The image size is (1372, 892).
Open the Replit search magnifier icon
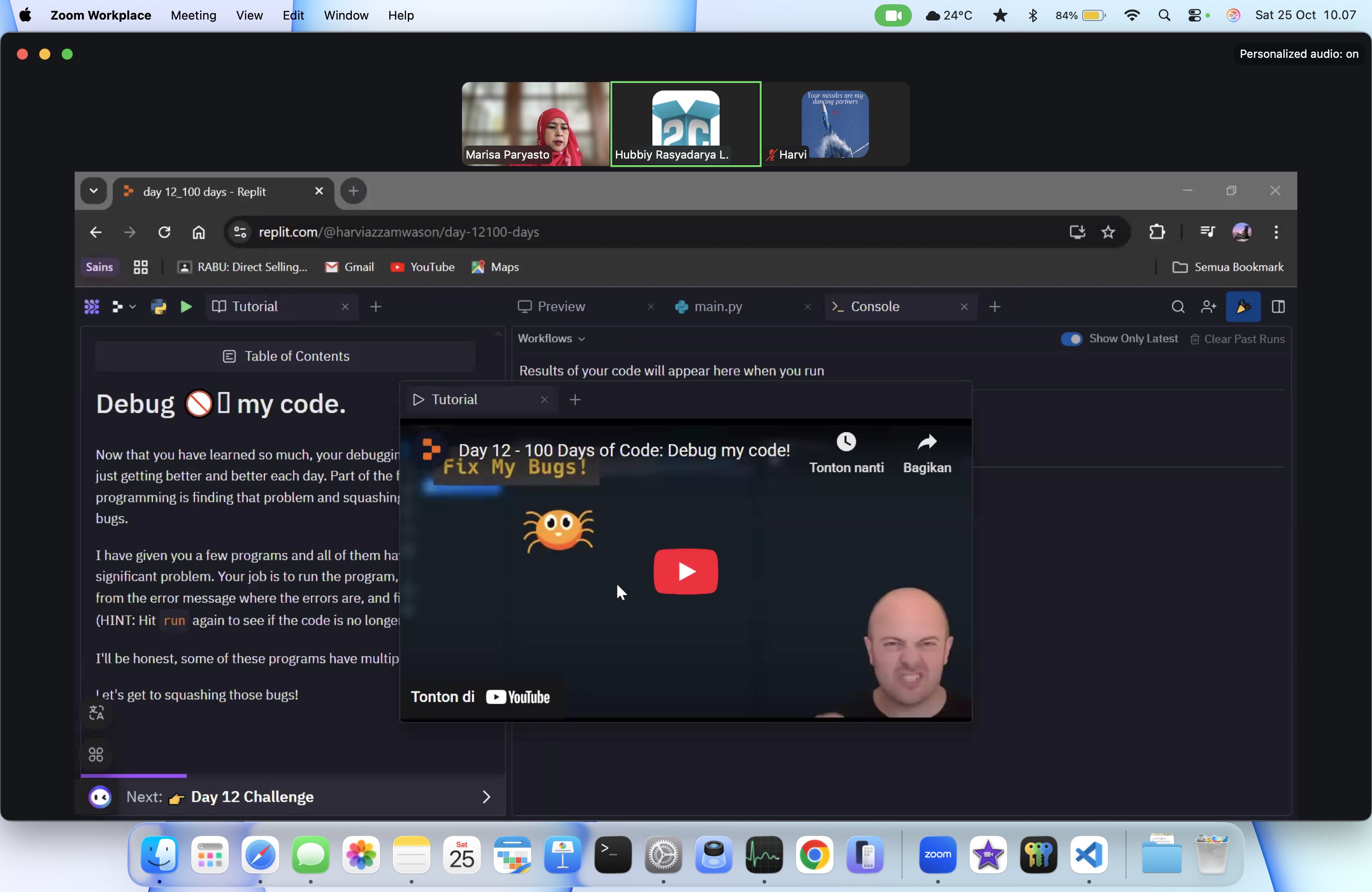coord(1178,307)
